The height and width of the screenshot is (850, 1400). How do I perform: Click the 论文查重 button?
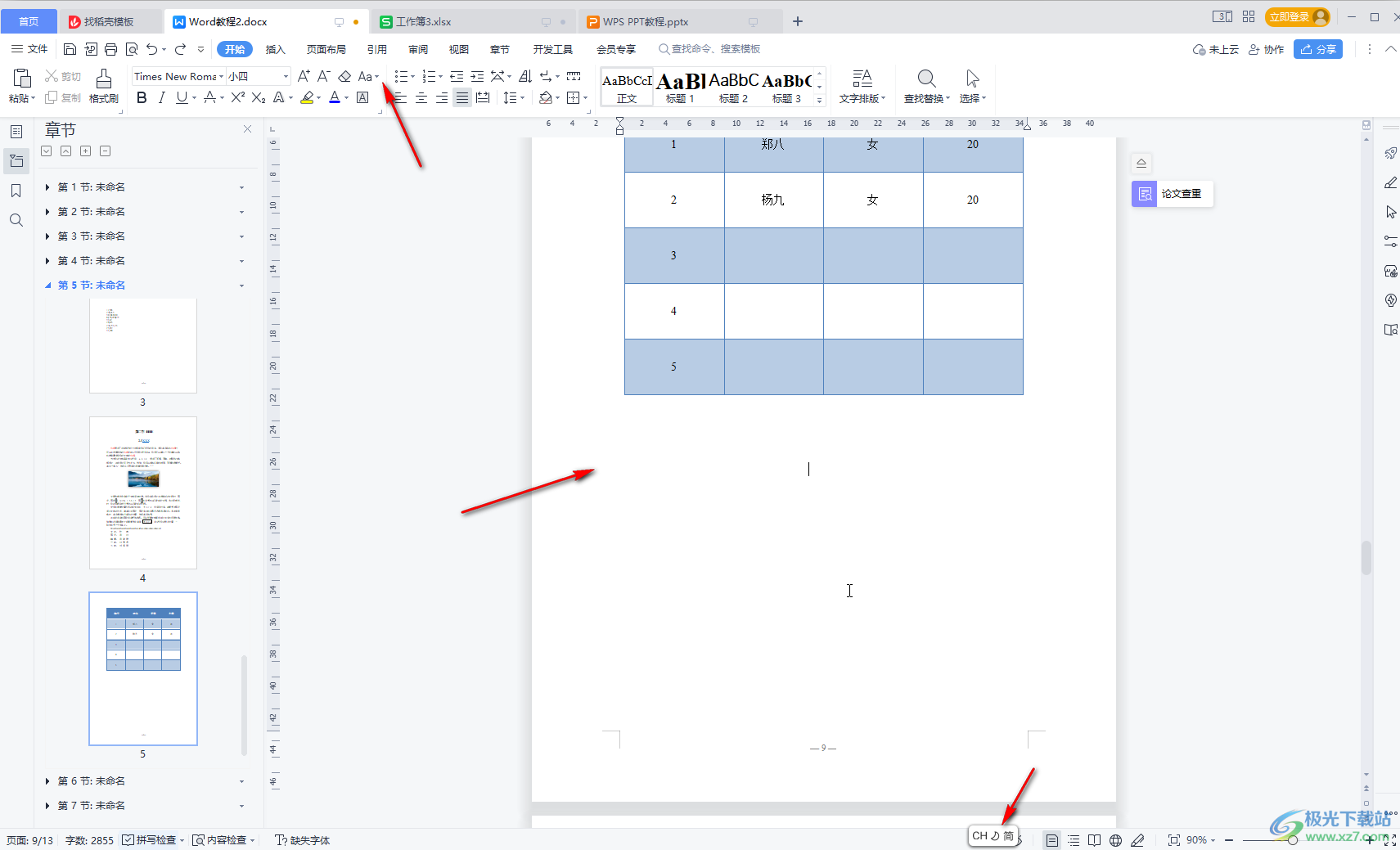pos(1172,194)
